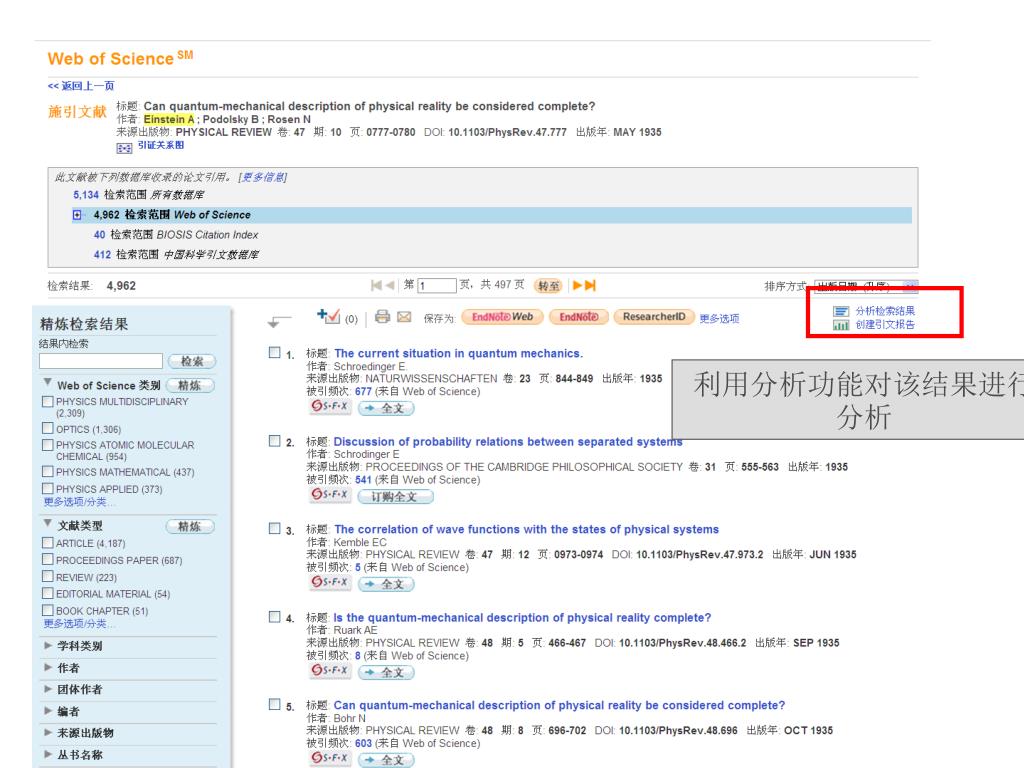Screen dimensions: 1024x768
Task: Tick PHYSICS MULTIDISCIPLINARY filter
Action: coord(48,402)
